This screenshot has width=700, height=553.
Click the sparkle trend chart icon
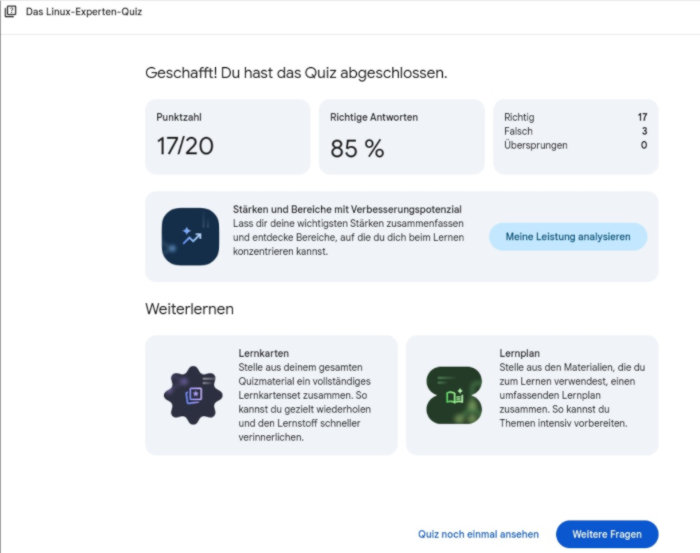pos(190,236)
